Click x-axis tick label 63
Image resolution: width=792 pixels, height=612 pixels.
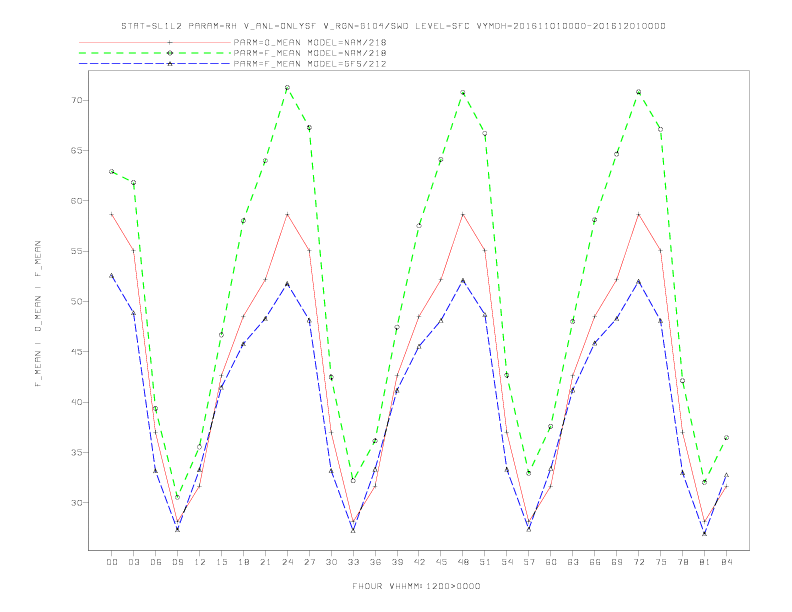[x=573, y=562]
